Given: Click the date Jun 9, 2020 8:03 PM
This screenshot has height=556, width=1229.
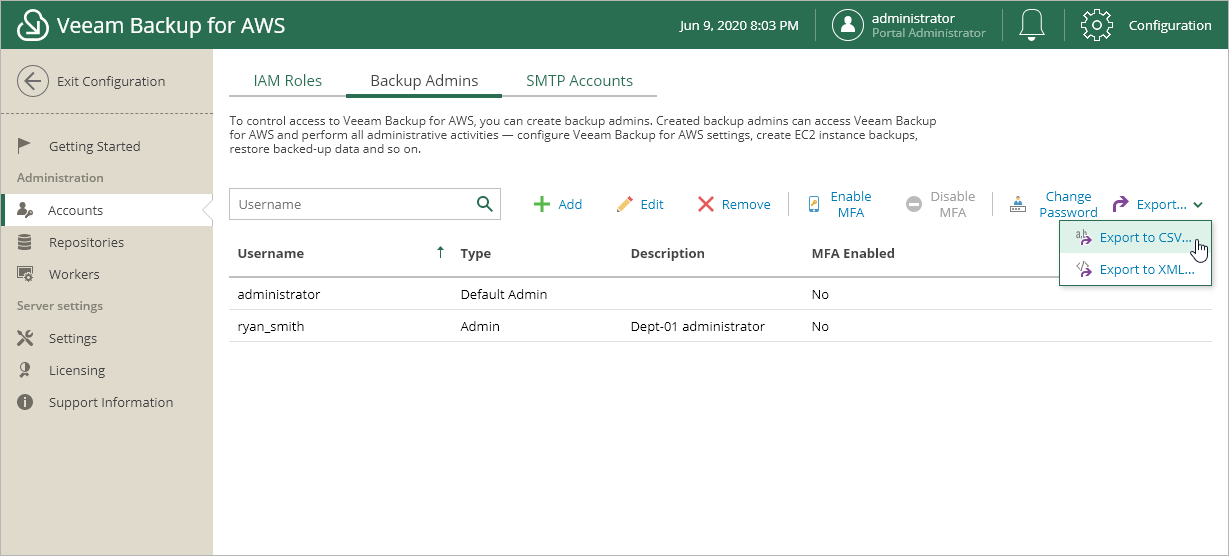Looking at the screenshot, I should click(x=739, y=25).
